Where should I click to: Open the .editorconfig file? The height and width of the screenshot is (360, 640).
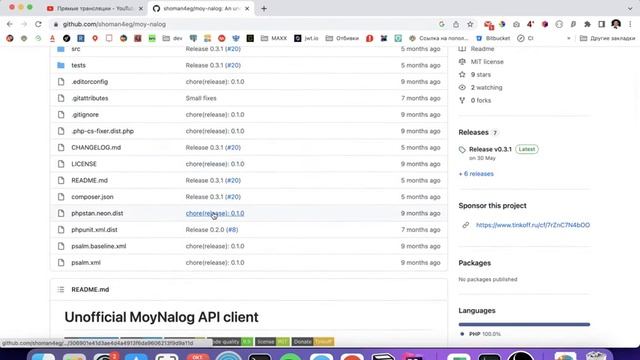[89, 82]
